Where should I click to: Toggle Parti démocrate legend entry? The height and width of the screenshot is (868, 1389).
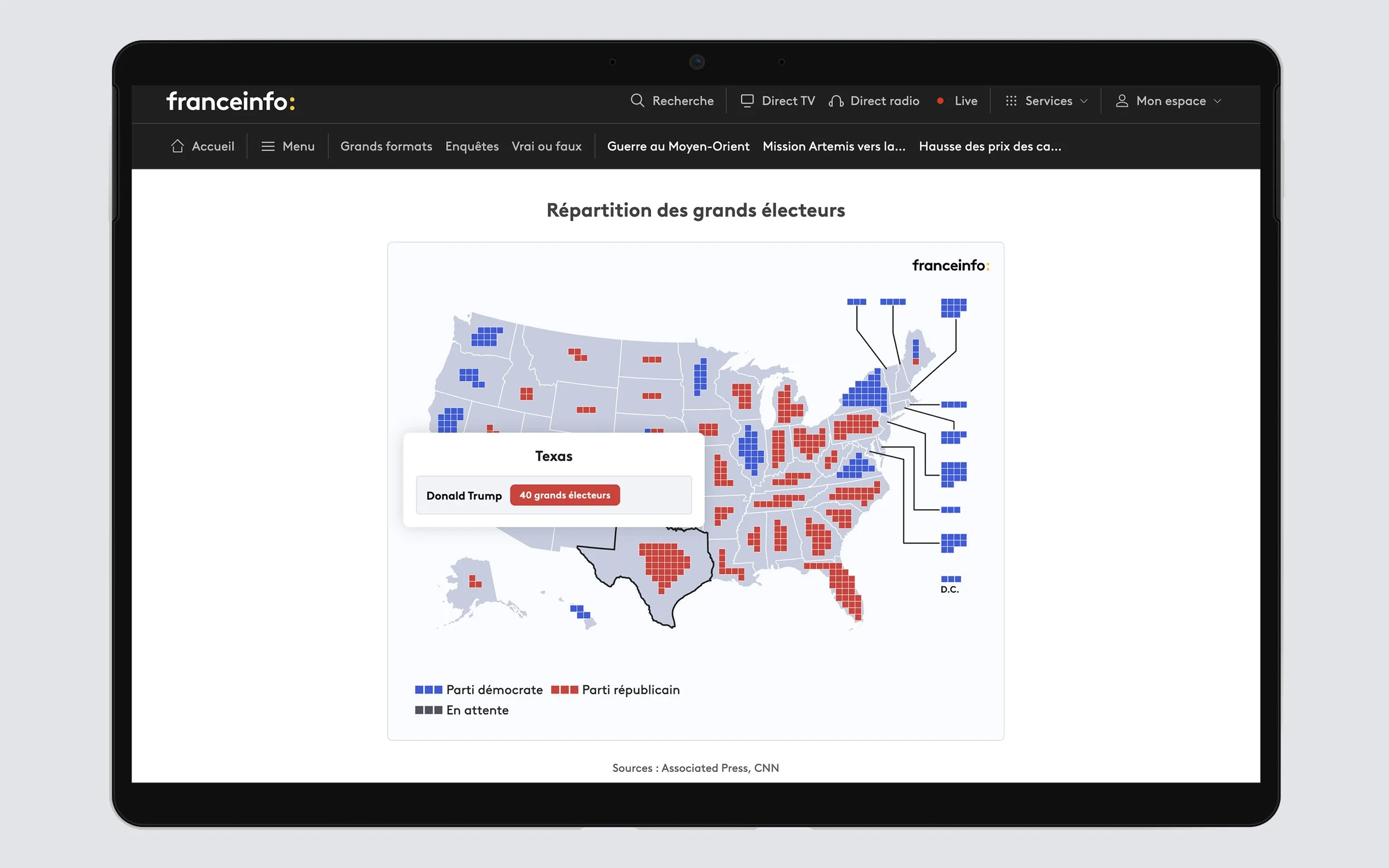coord(478,690)
